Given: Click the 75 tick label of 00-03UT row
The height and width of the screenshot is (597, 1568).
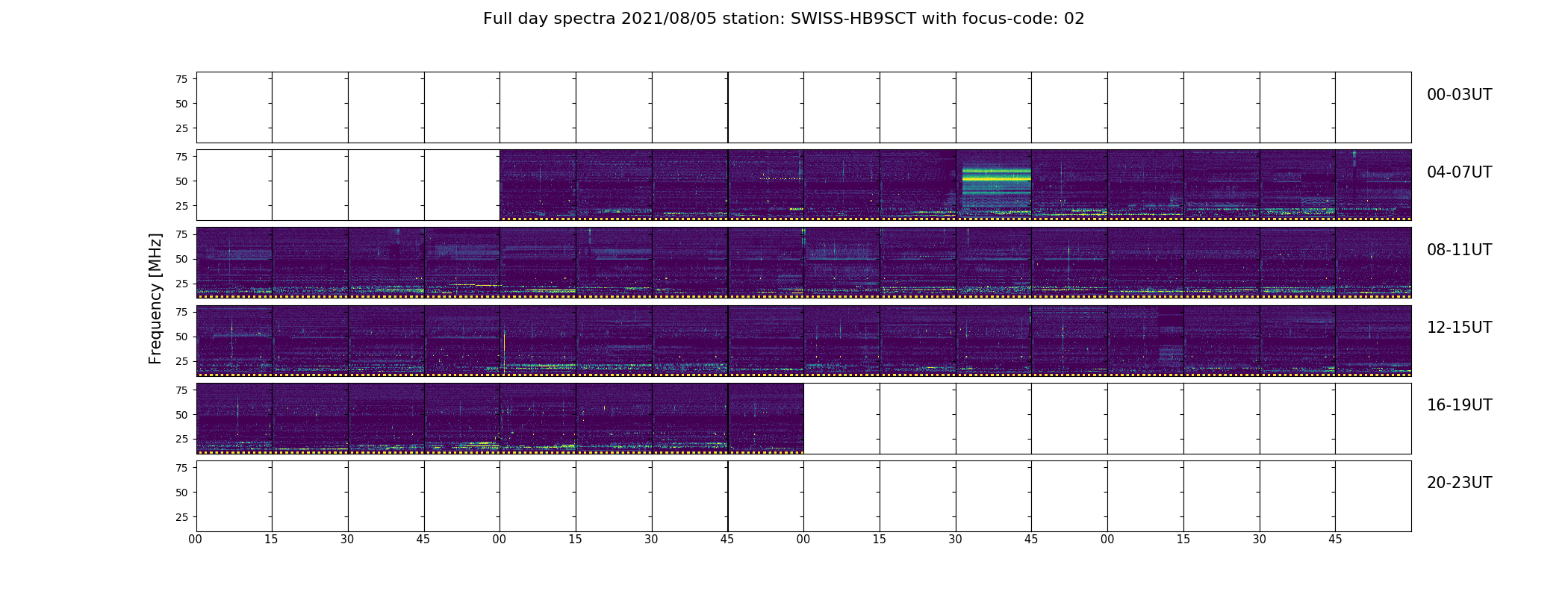Looking at the screenshot, I should (181, 79).
